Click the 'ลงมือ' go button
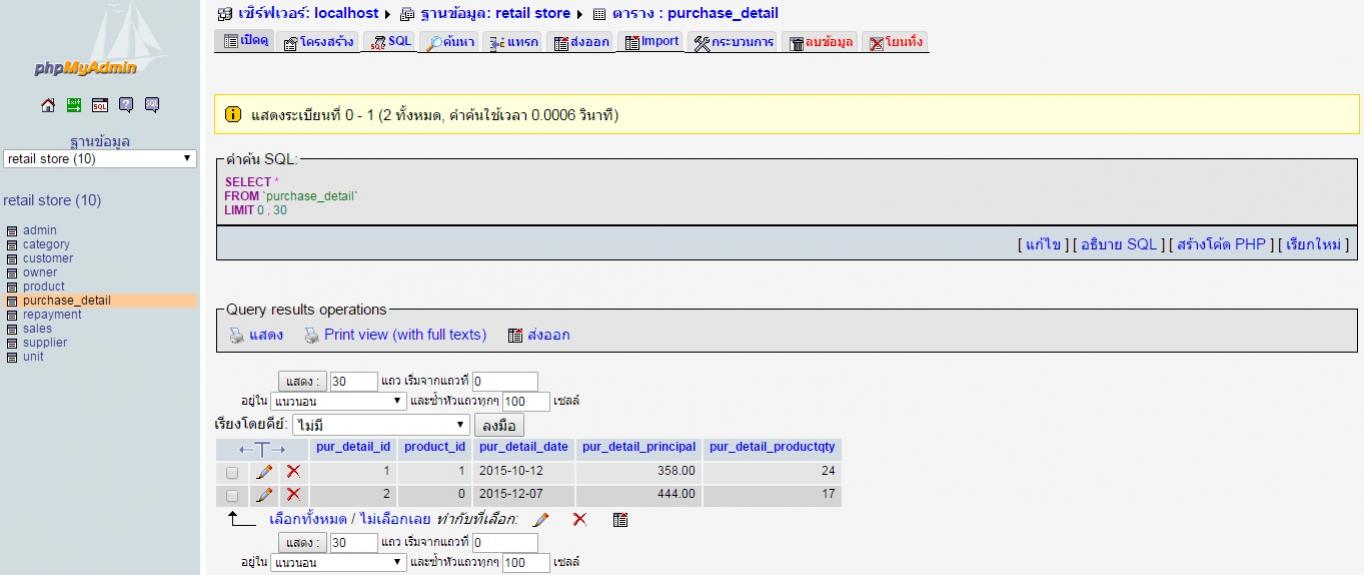 pyautogui.click(x=499, y=425)
